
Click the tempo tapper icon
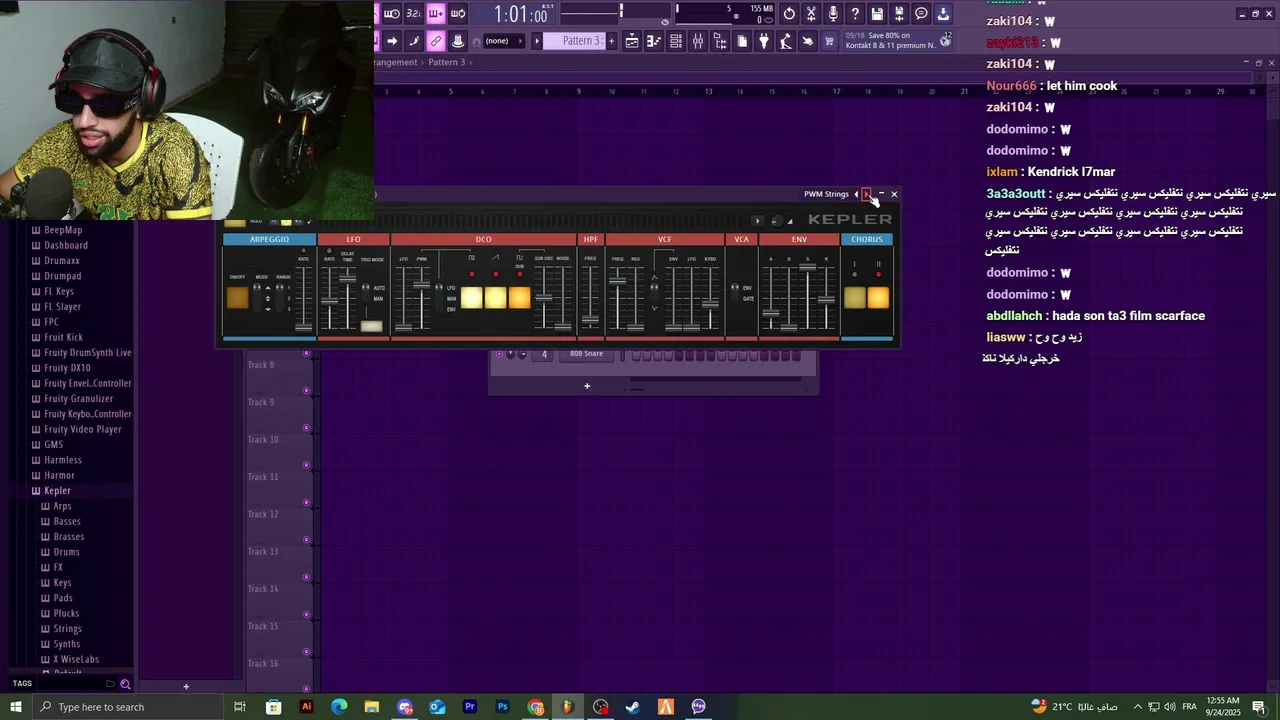coord(786,41)
